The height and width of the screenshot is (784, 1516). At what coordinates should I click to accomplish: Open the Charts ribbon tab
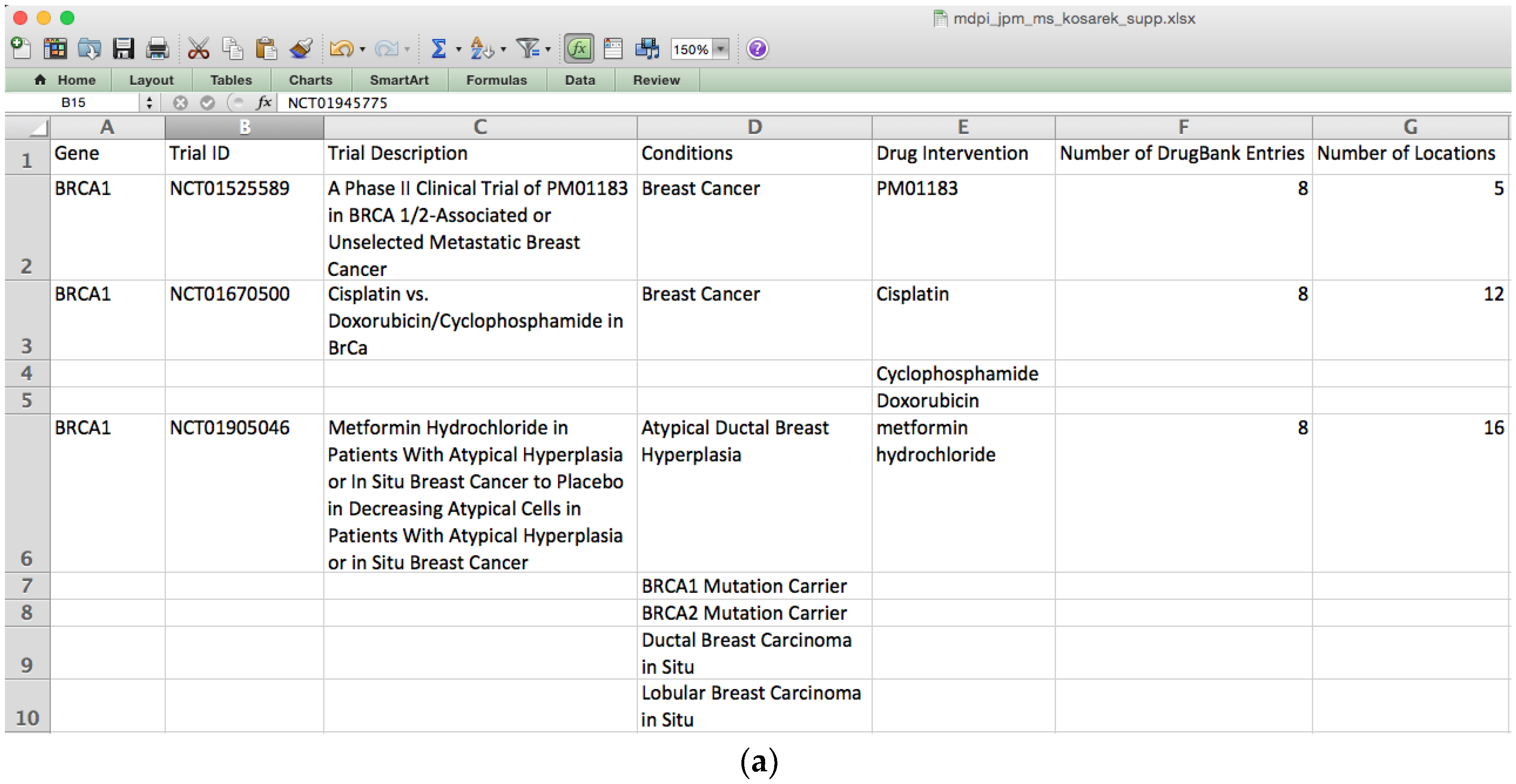pos(310,80)
